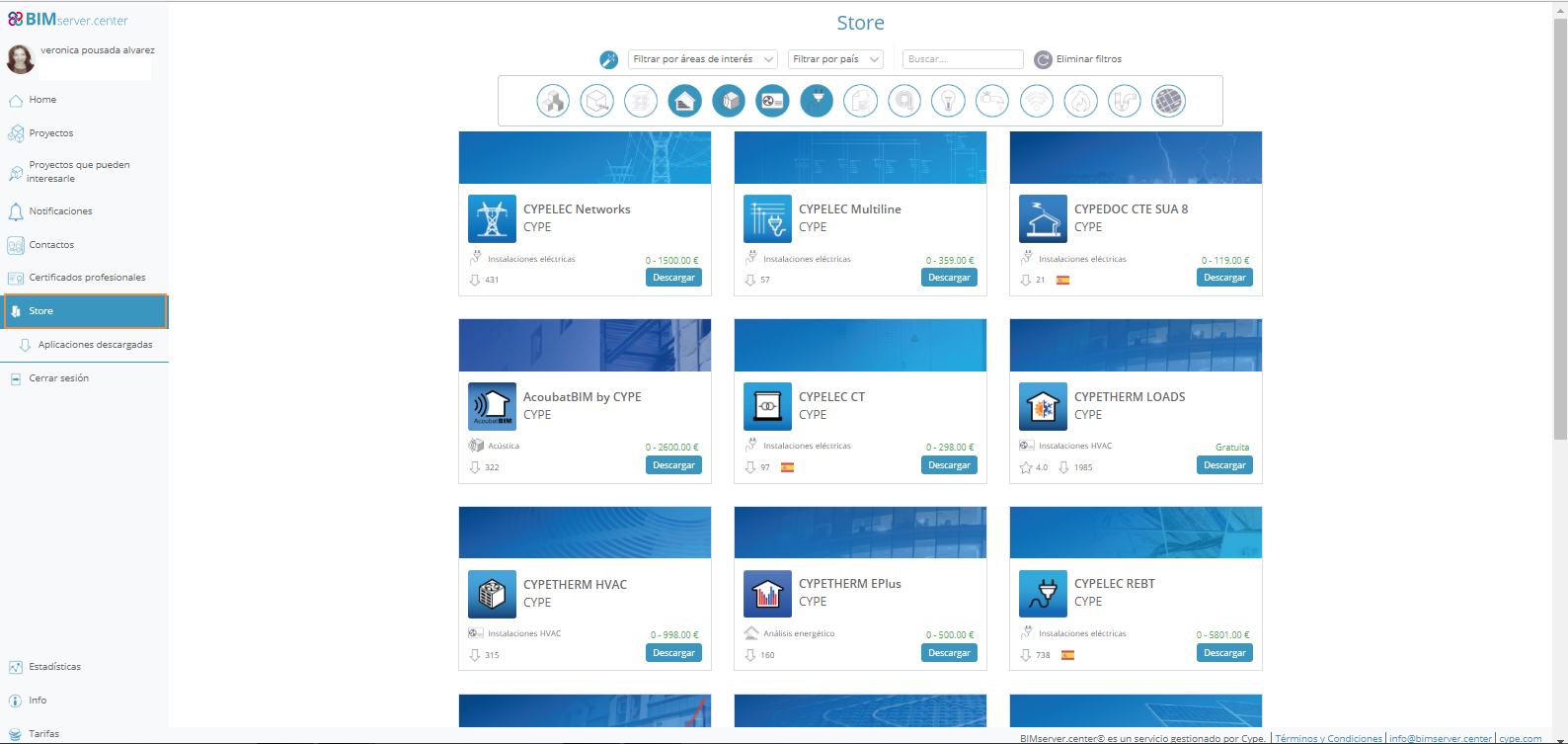Screen dimensions: 1568x744
Task: Click the CYPELEC Multiline app icon
Action: click(x=767, y=218)
